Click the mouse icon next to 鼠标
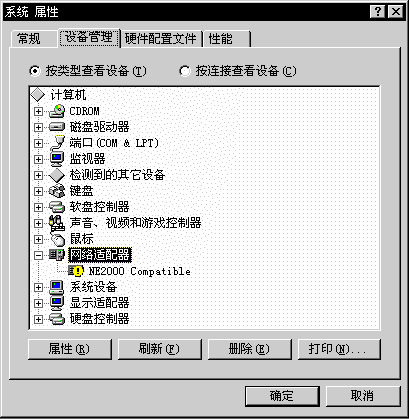409x419 pixels. [x=57, y=239]
